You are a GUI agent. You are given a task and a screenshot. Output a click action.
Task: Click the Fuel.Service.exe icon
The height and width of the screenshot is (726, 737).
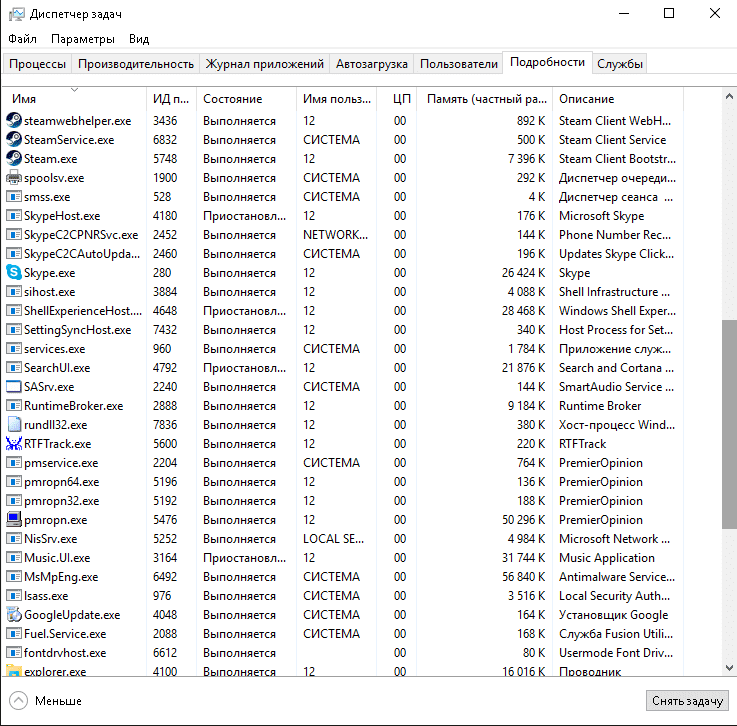pyautogui.click(x=14, y=633)
